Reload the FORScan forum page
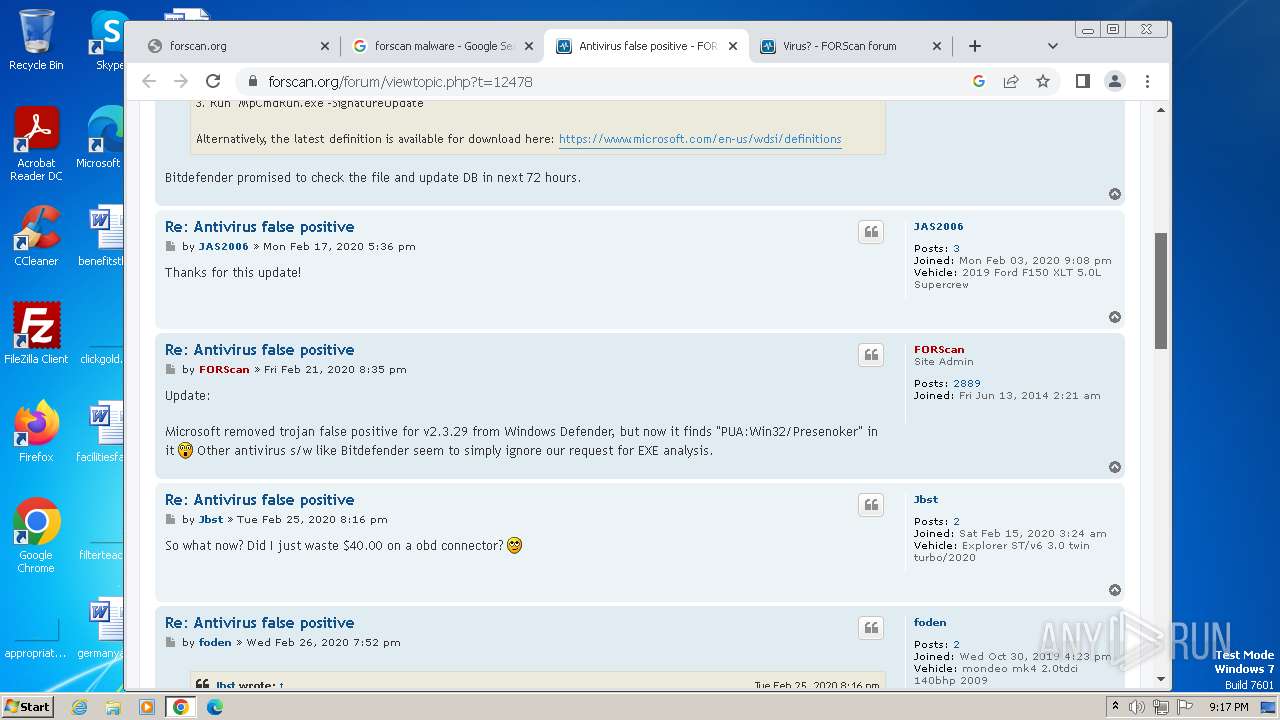Image resolution: width=1280 pixels, height=720 pixels. click(x=213, y=81)
